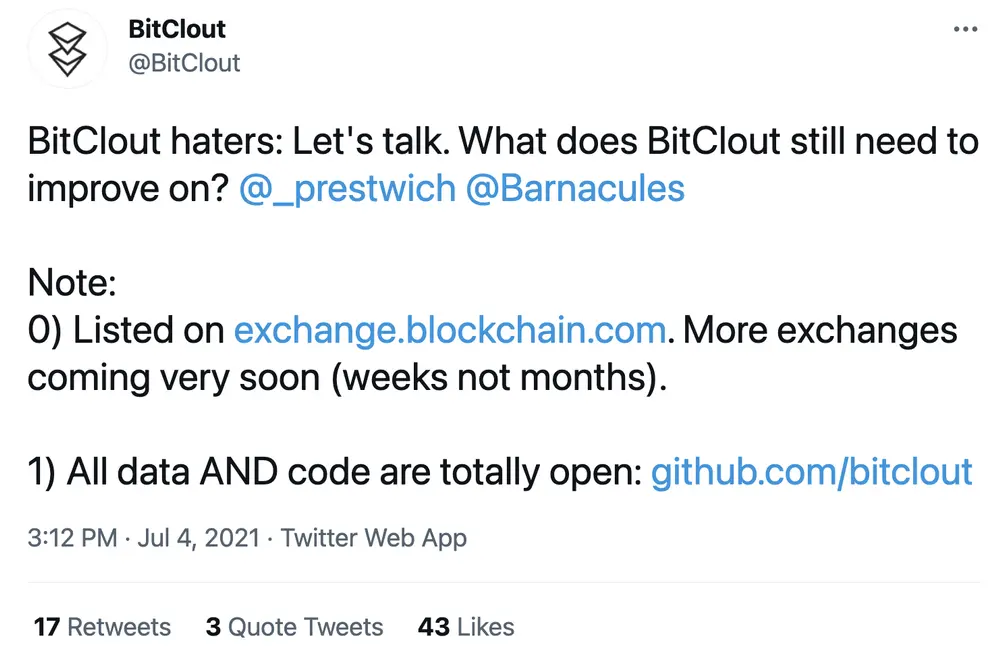
Task: Click the Jul 4, 2021 date text
Action: tap(197, 538)
